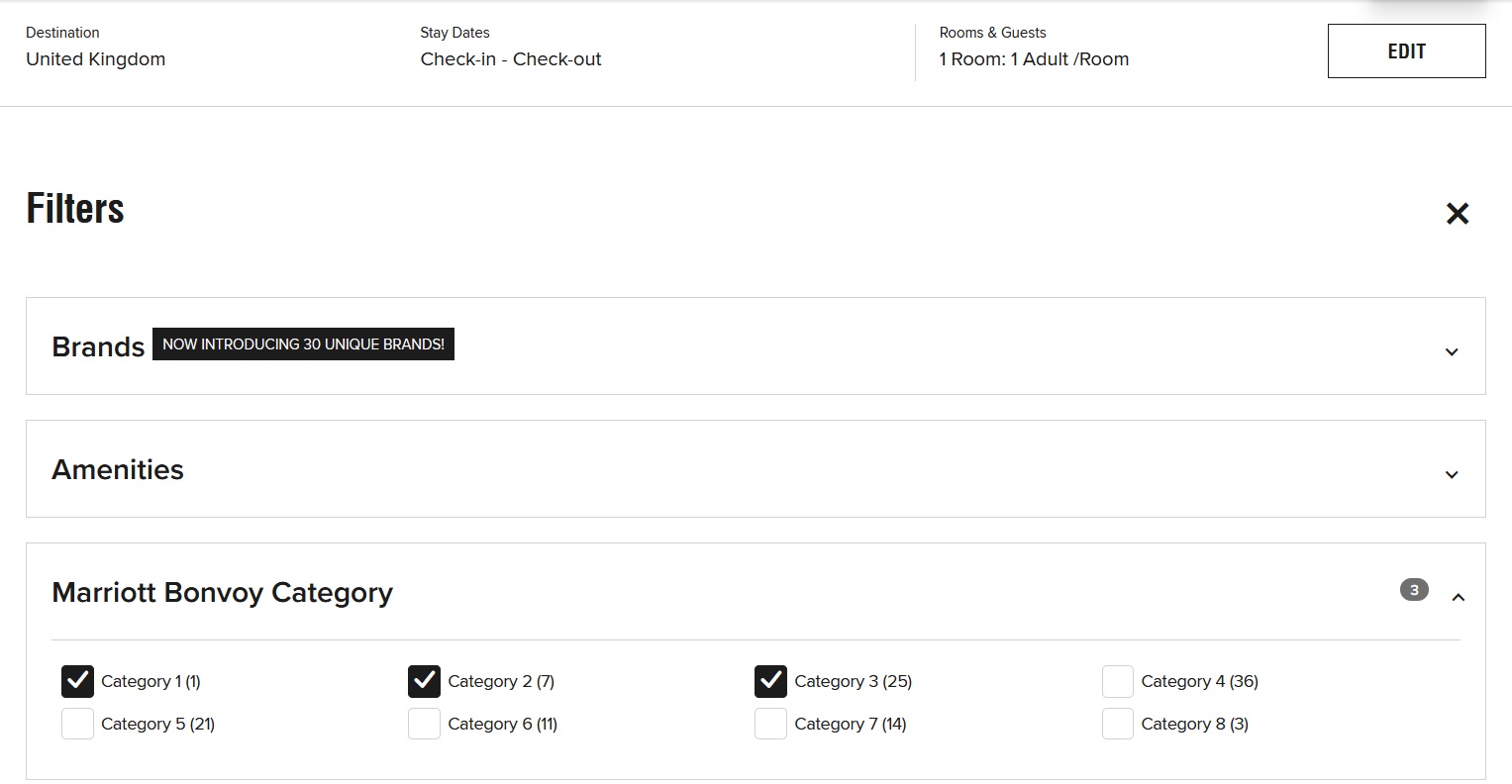The image size is (1512, 784).
Task: Click the Brands section heading
Action: [x=98, y=347]
